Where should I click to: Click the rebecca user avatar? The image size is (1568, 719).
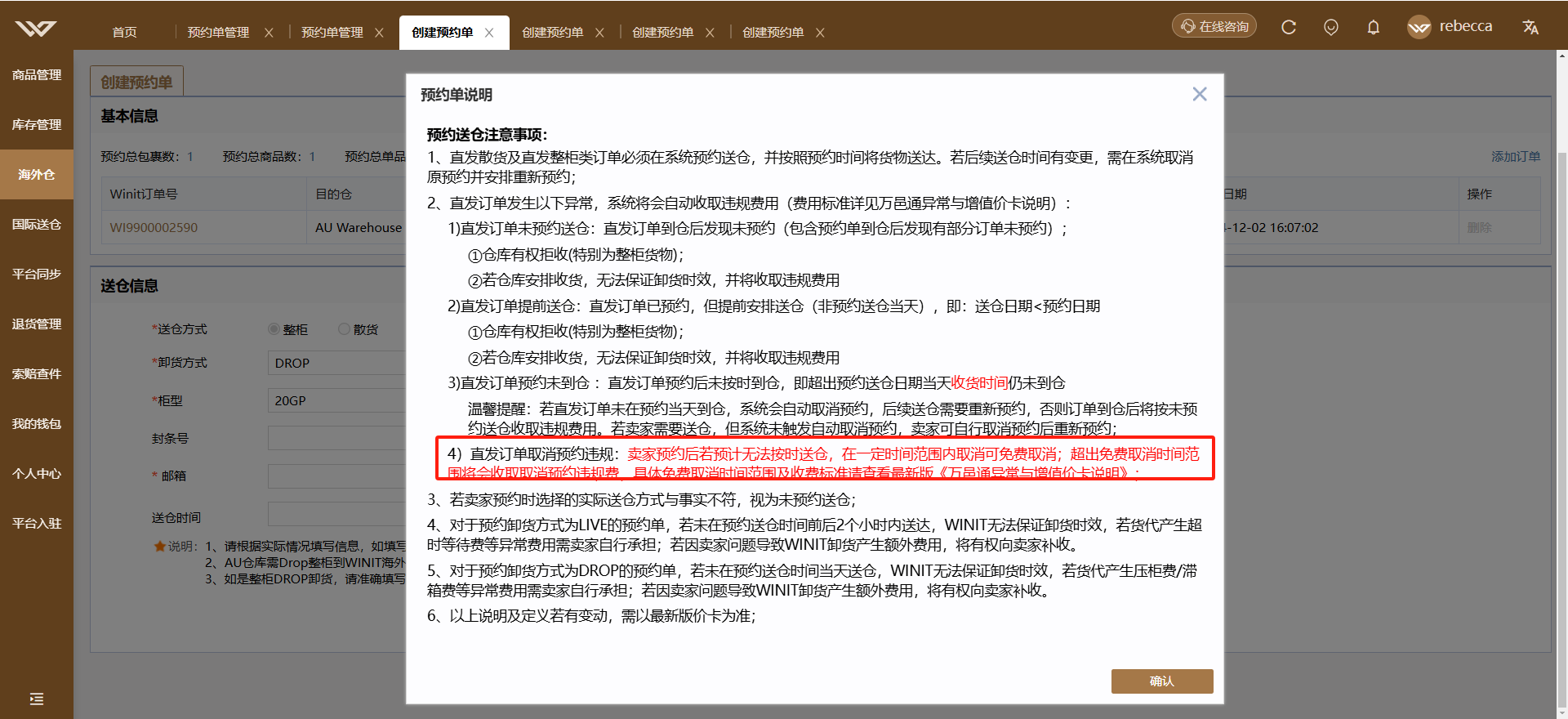click(x=1419, y=27)
